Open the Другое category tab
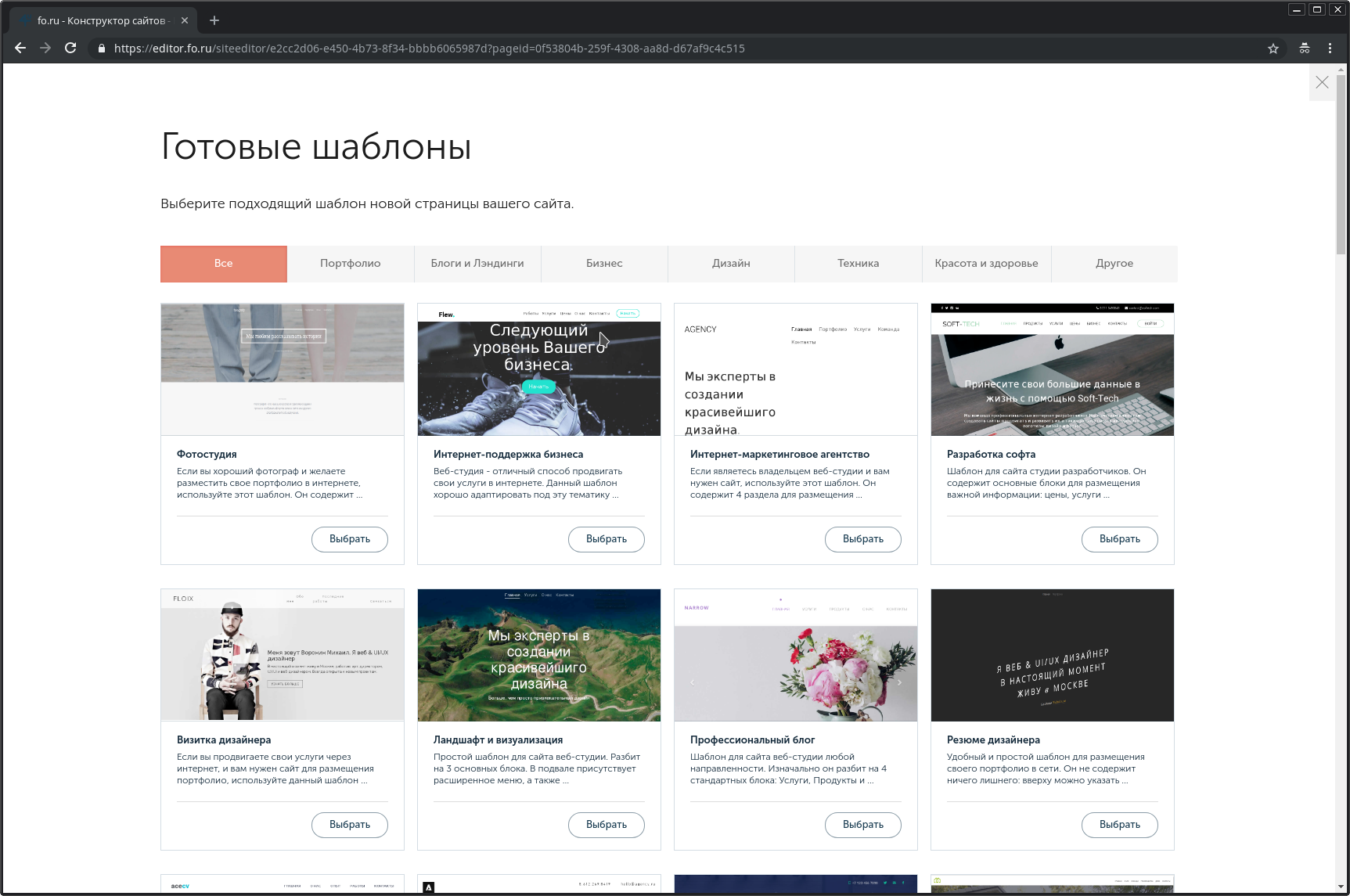Image resolution: width=1350 pixels, height=896 pixels. point(1114,264)
